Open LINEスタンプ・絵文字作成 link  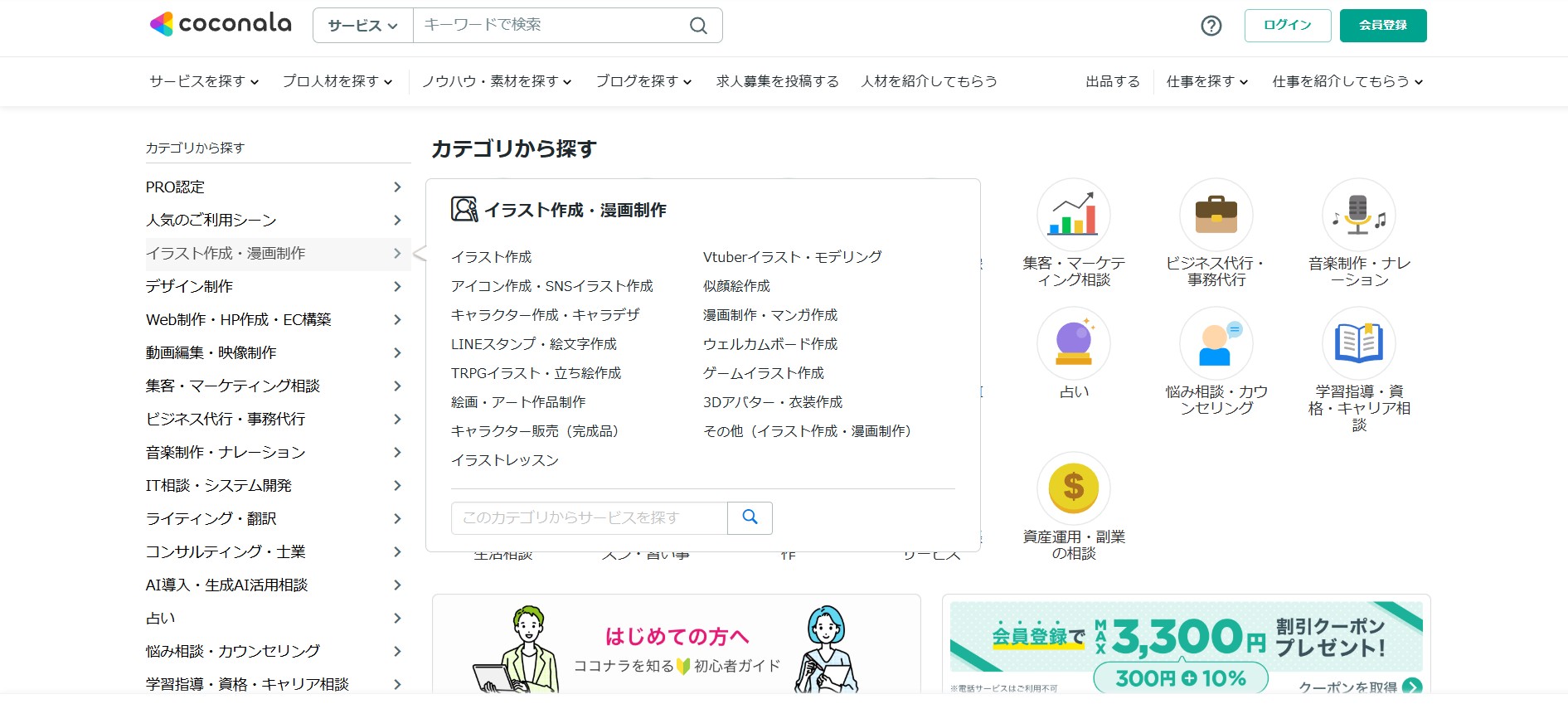pyautogui.click(x=534, y=344)
